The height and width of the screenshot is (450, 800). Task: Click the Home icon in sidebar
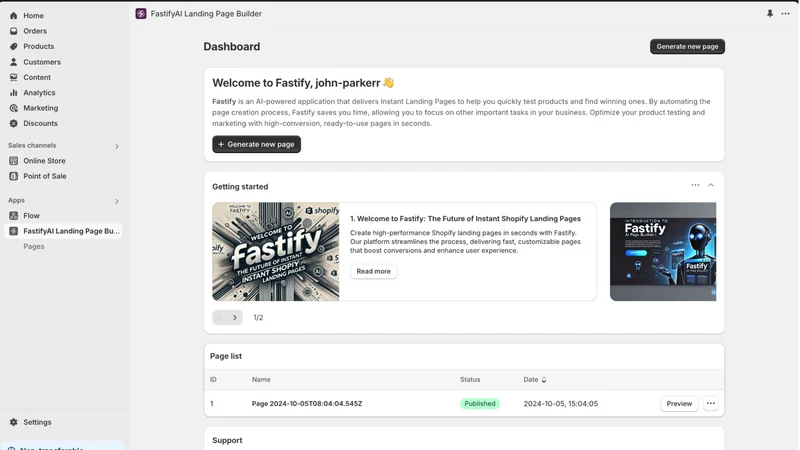[x=14, y=16]
